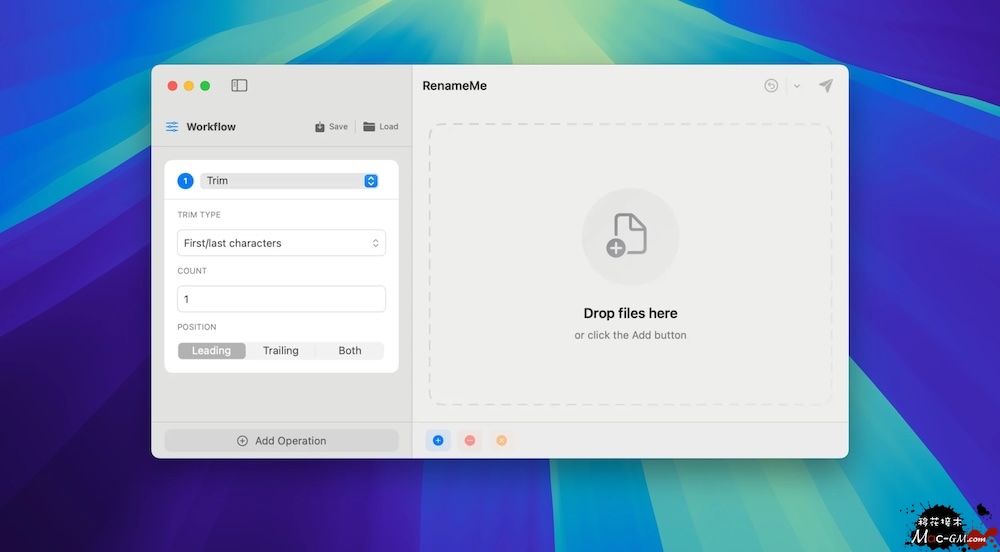Load a saved workflow
The image size is (1000, 552).
pos(381,127)
